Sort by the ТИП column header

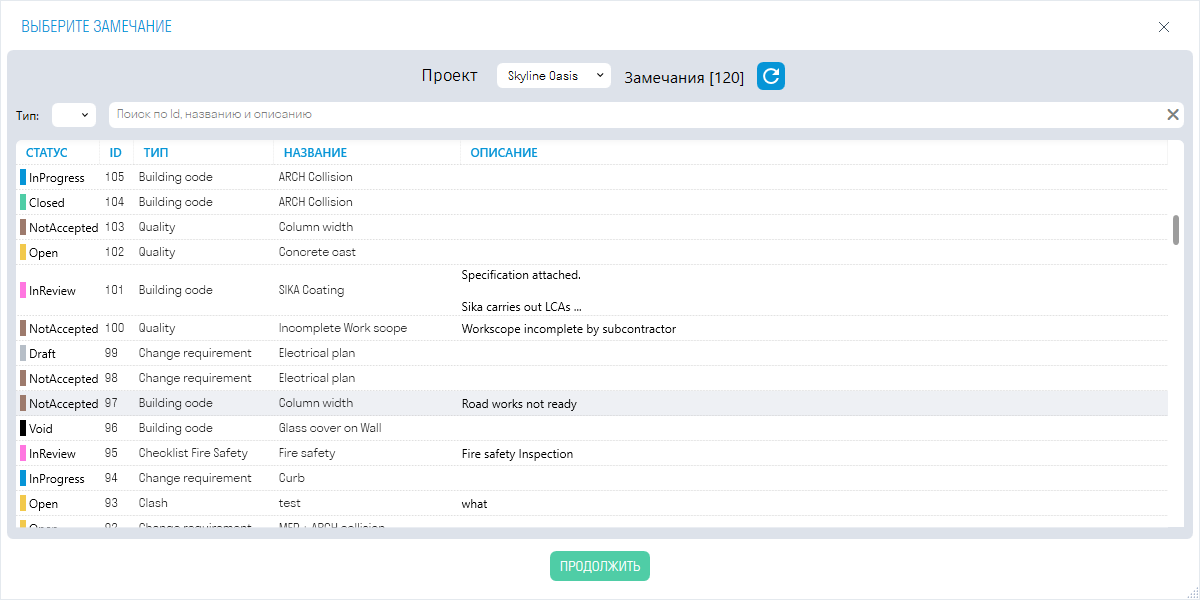156,153
